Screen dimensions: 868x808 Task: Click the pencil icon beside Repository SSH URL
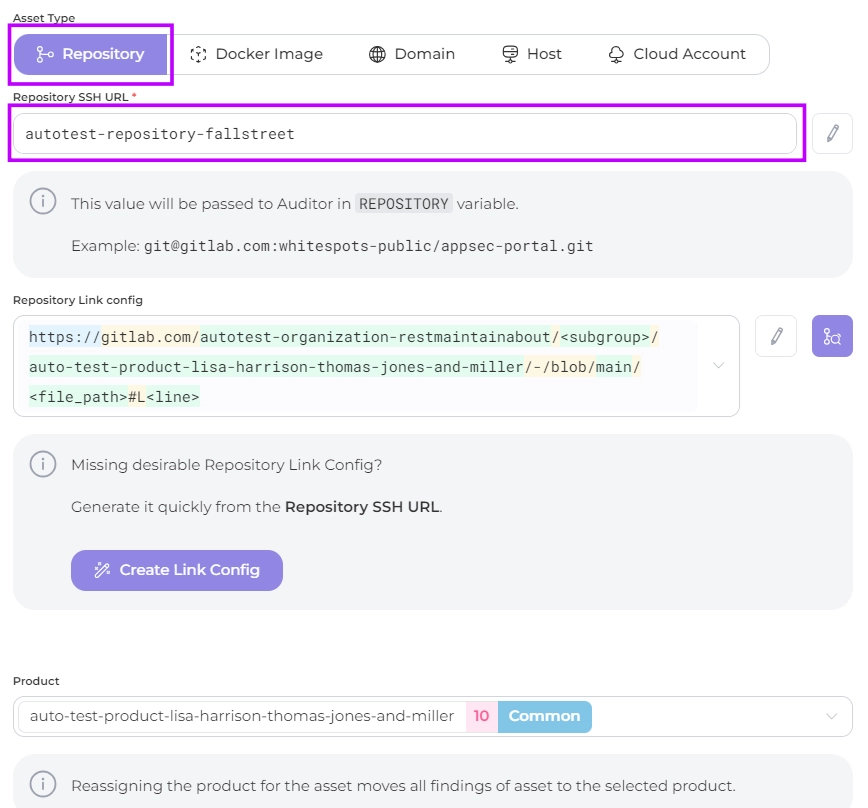pyautogui.click(x=832, y=134)
